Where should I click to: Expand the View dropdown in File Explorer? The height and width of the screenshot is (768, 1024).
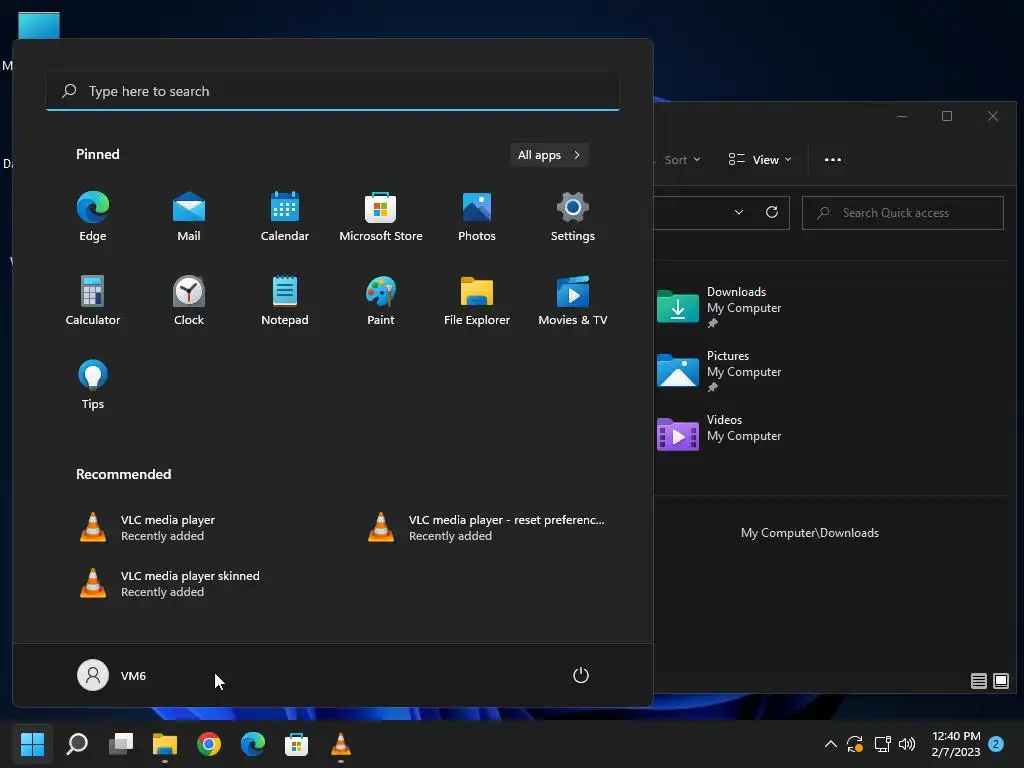click(x=760, y=160)
